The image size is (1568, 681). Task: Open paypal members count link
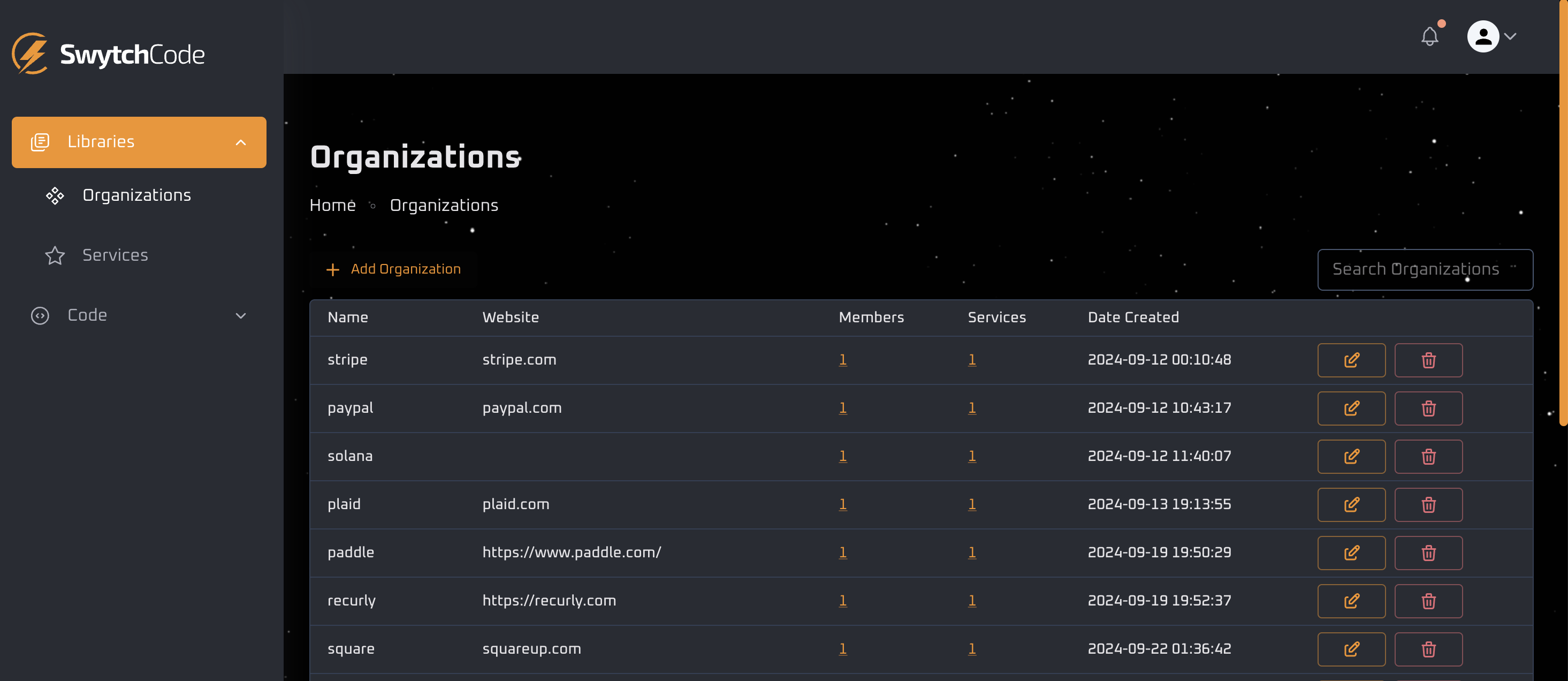[x=842, y=407]
